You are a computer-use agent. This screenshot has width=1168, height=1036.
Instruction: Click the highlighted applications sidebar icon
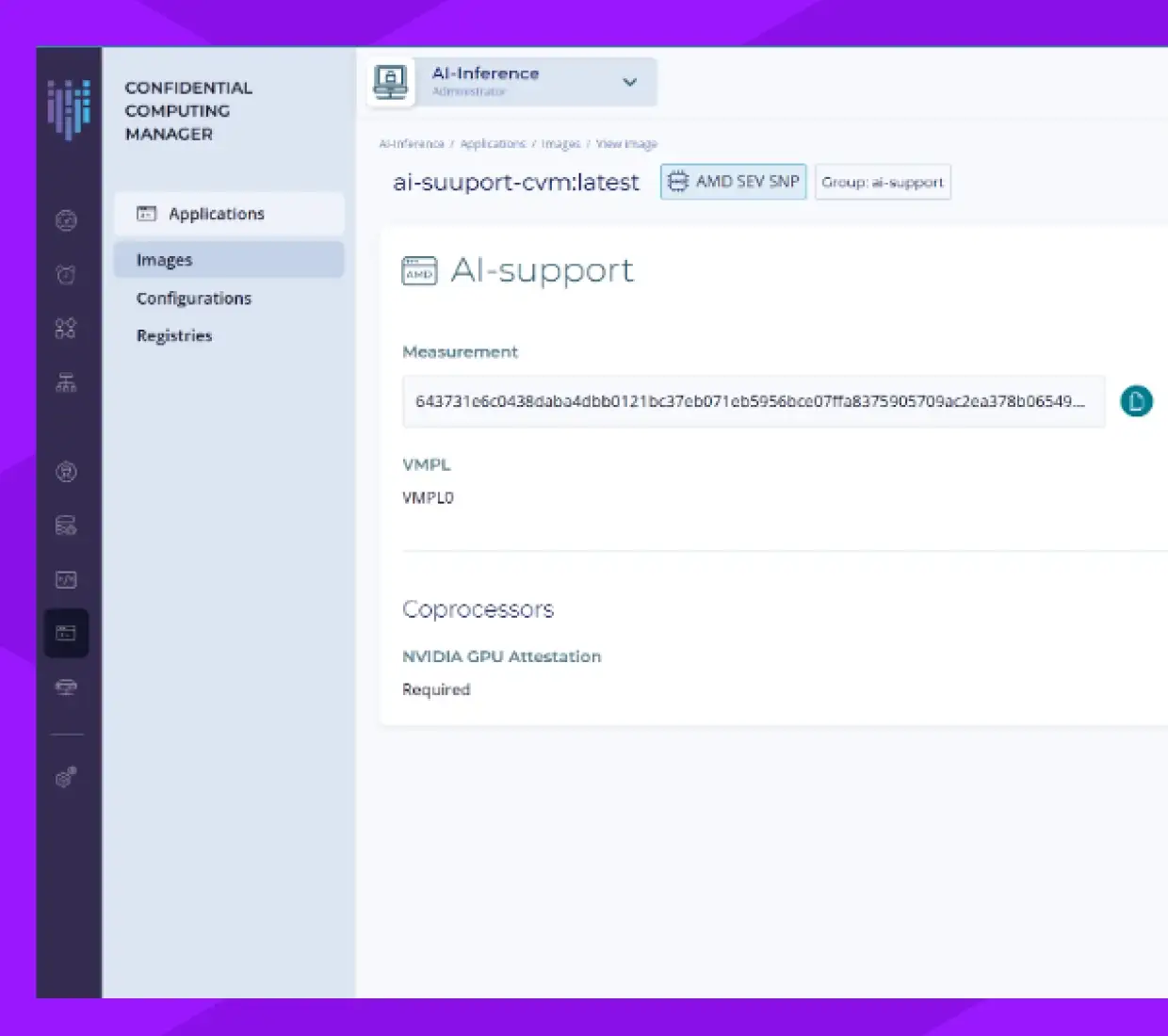66,632
